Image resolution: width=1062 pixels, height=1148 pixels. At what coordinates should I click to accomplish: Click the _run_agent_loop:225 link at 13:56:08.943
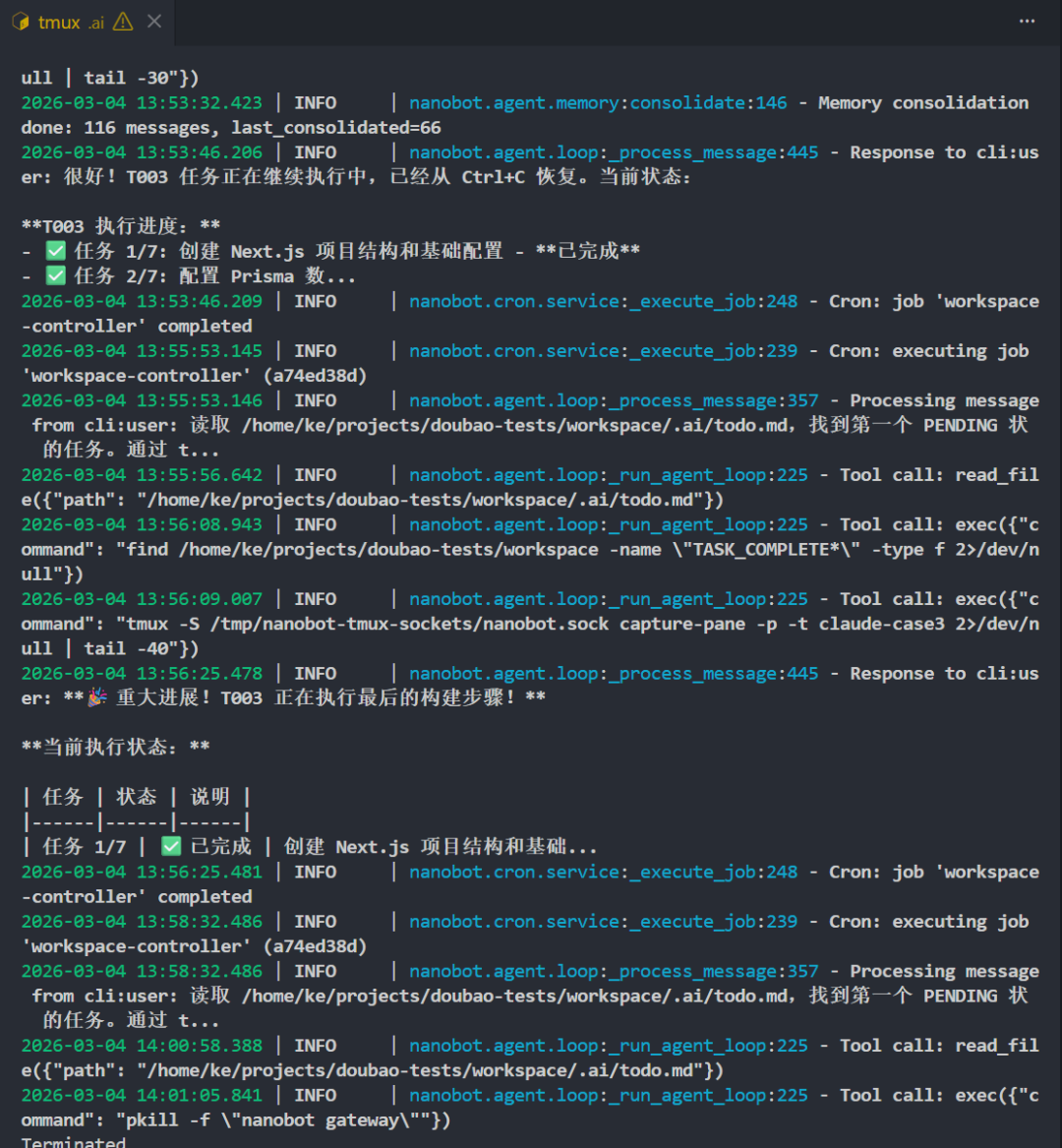[608, 525]
